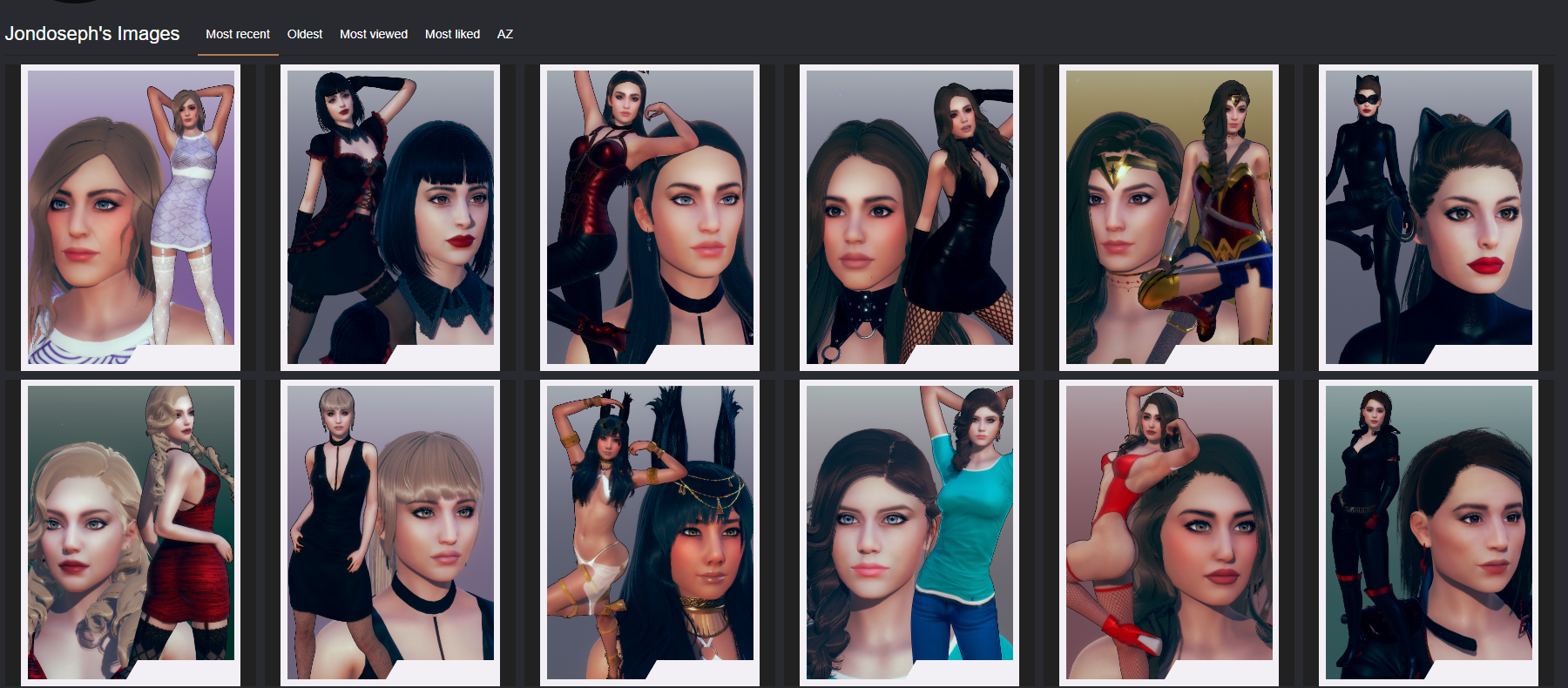Open the gothic black bob hair card
The height and width of the screenshot is (688, 1568).
(390, 218)
